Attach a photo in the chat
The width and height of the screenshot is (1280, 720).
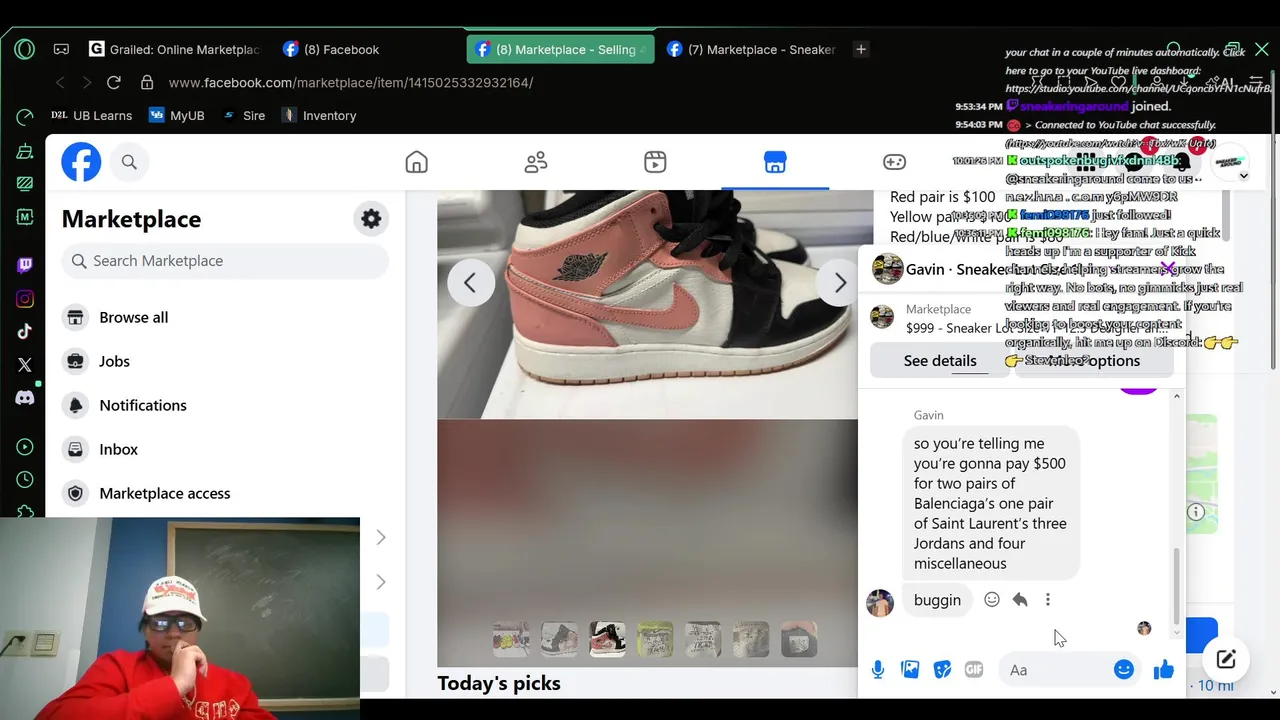click(910, 670)
